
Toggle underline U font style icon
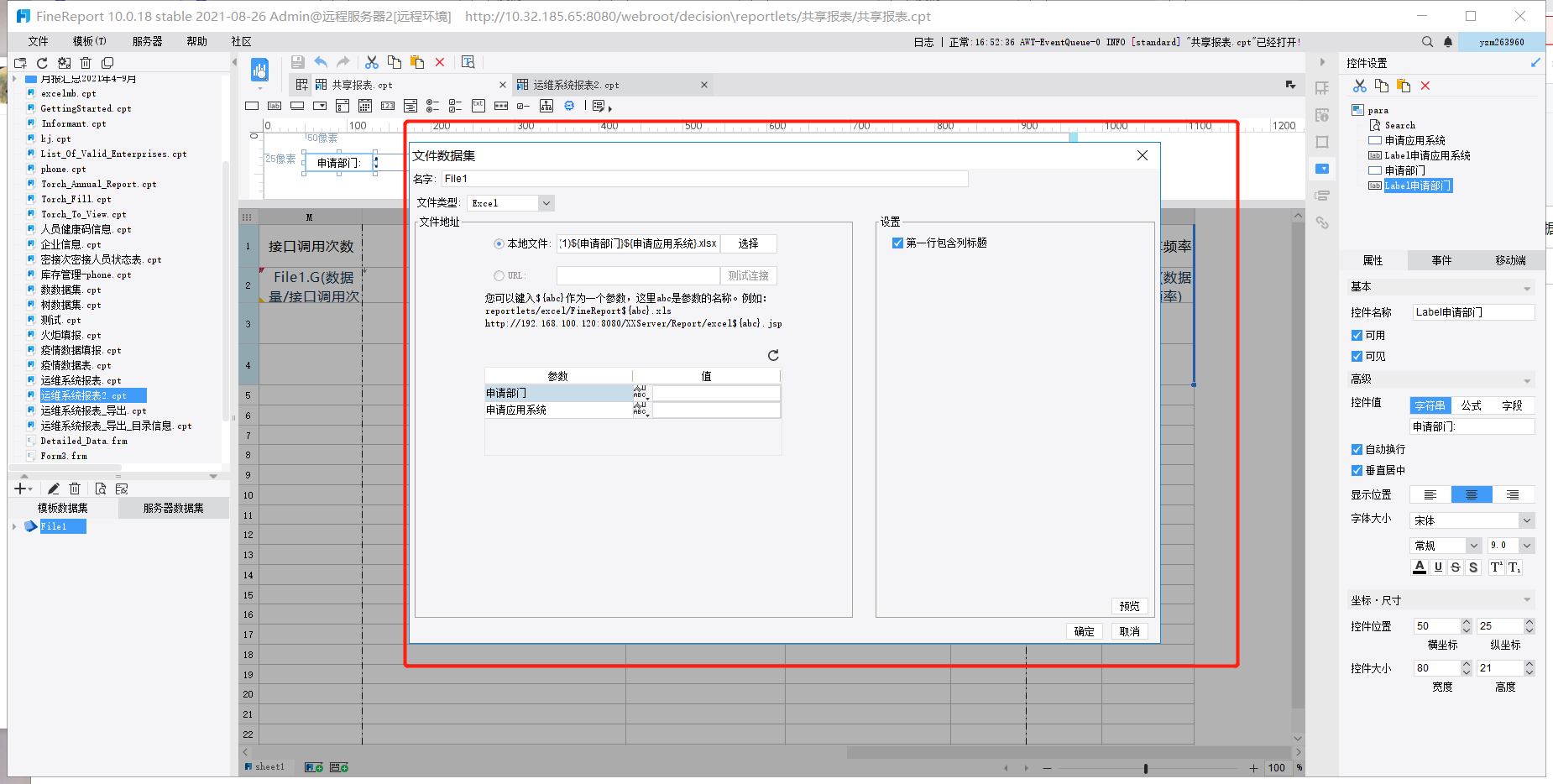click(x=1438, y=567)
